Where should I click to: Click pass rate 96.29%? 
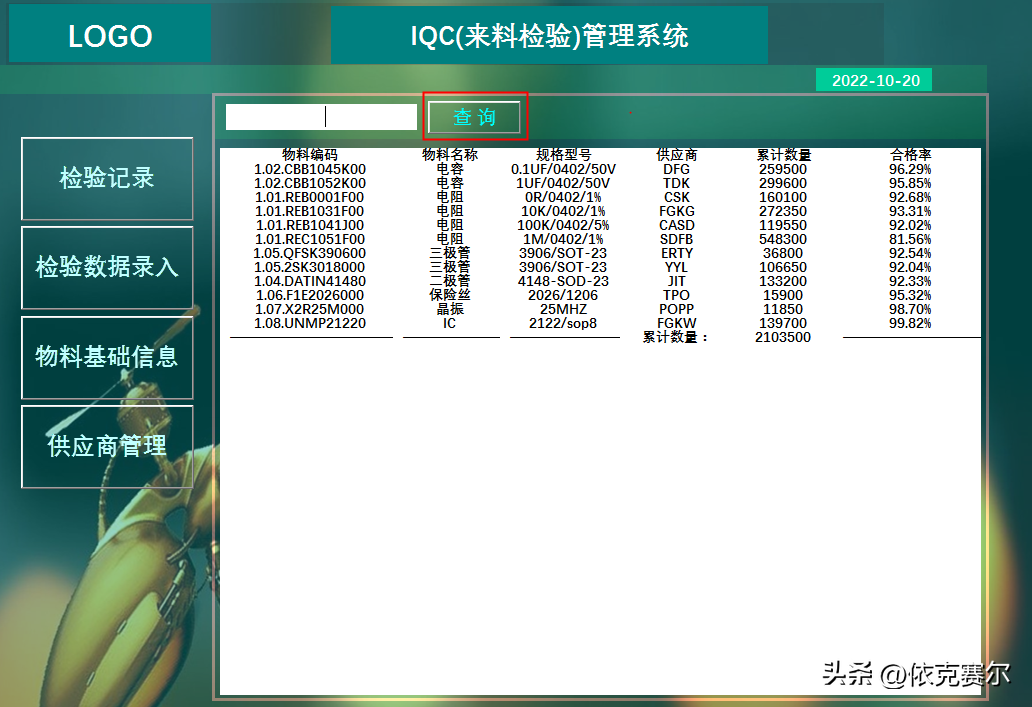click(910, 169)
